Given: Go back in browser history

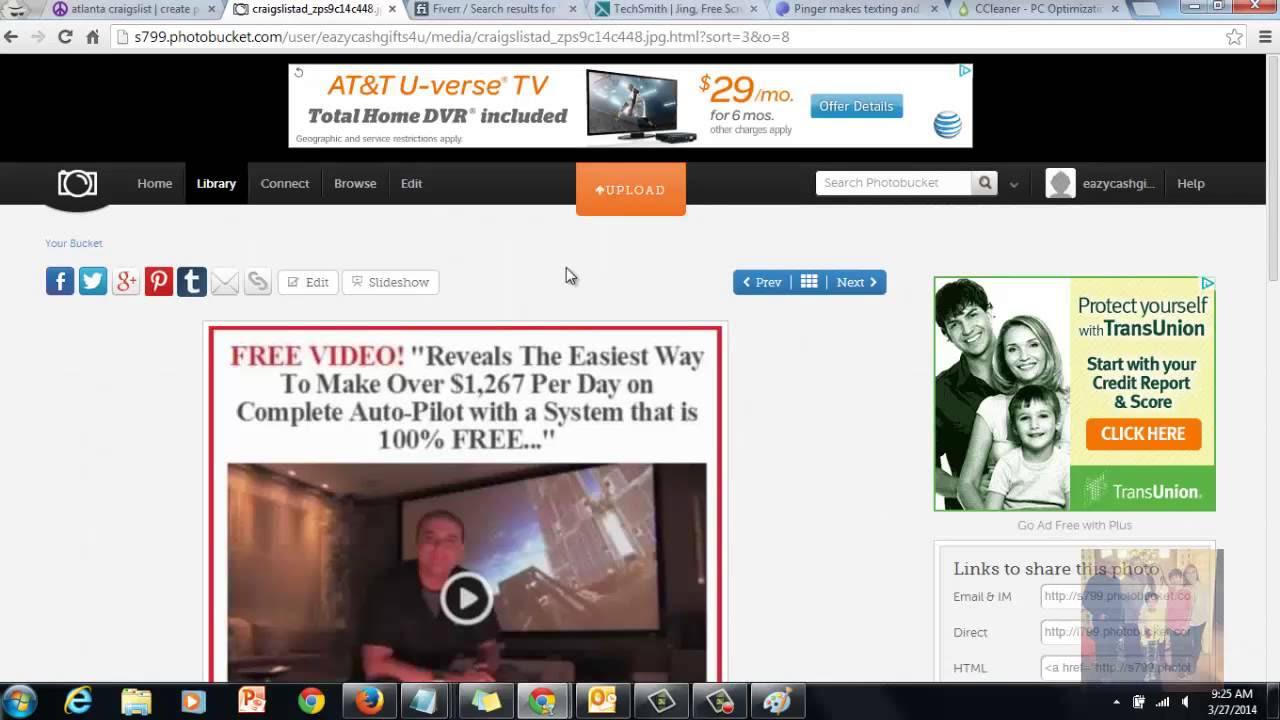Looking at the screenshot, I should coord(11,37).
